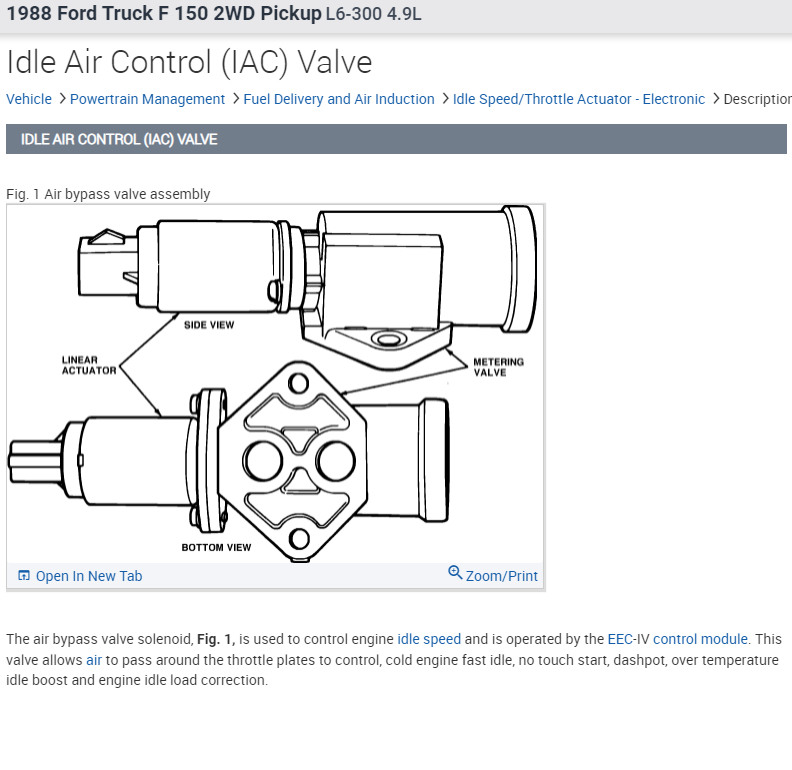Click the Open In New Tab icon

(x=24, y=575)
